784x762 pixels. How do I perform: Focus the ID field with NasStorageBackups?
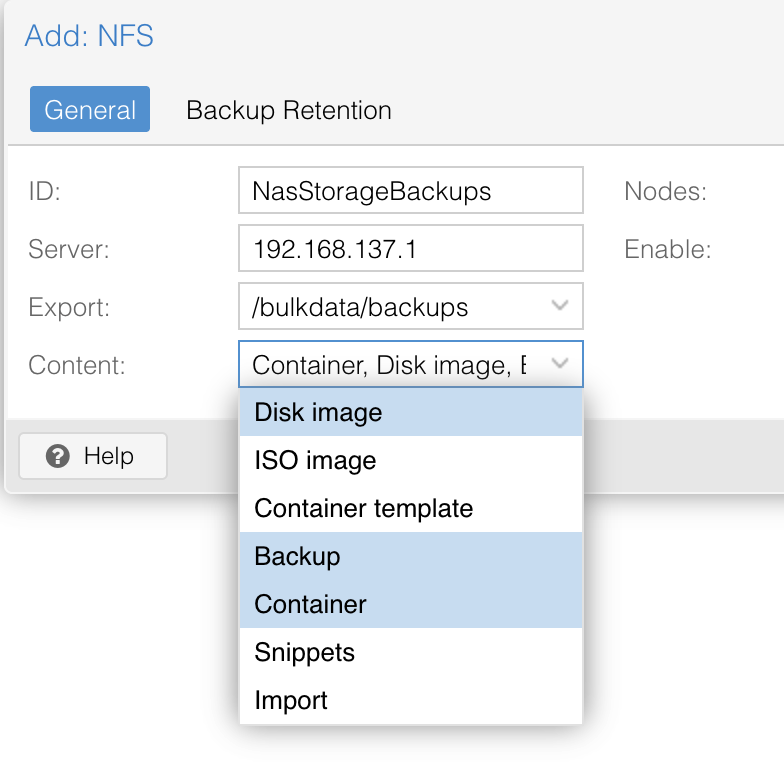coord(410,191)
